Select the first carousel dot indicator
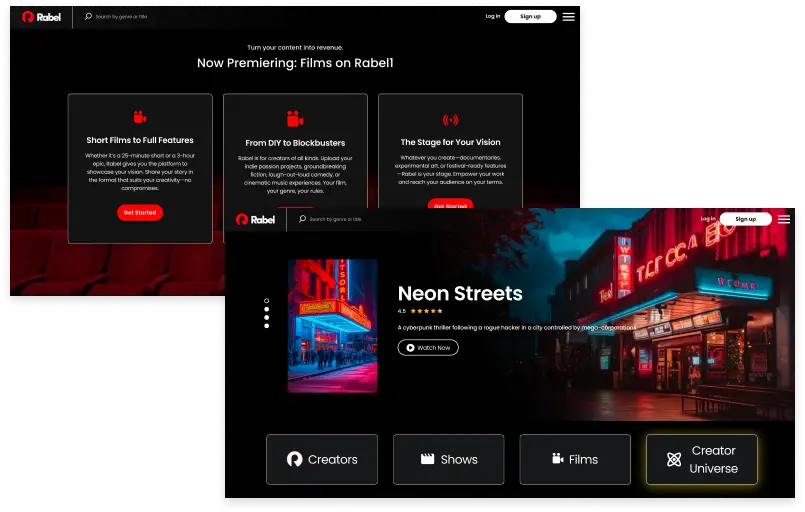The width and height of the screenshot is (805, 512). coord(266,300)
